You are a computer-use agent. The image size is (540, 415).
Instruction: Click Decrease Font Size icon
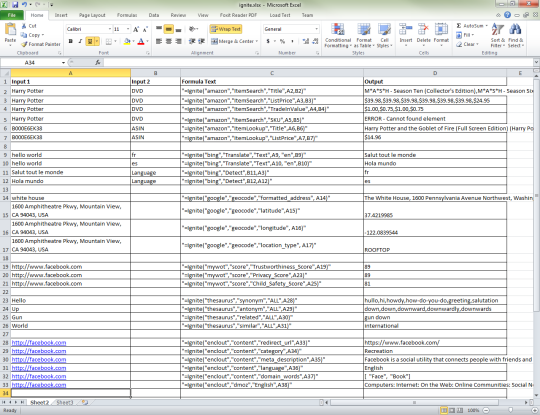click(145, 29)
